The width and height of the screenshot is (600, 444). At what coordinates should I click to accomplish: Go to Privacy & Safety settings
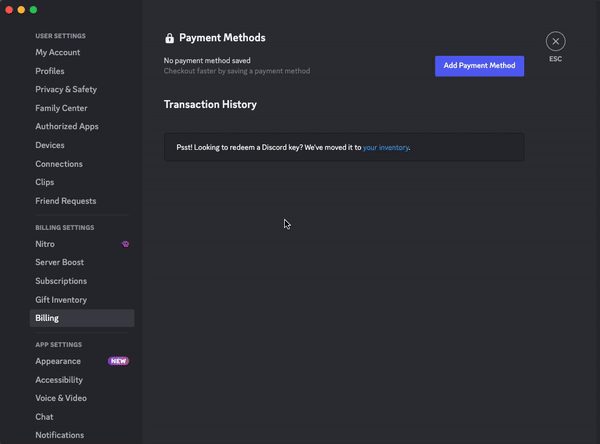(66, 89)
